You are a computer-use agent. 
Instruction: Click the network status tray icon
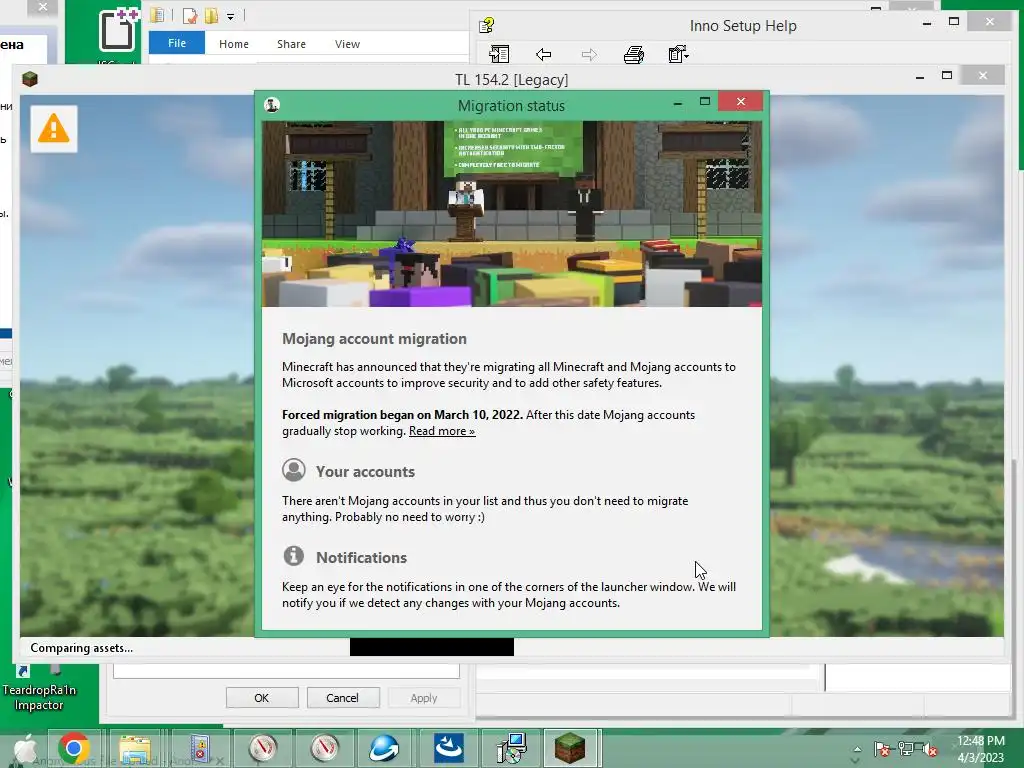tap(906, 750)
